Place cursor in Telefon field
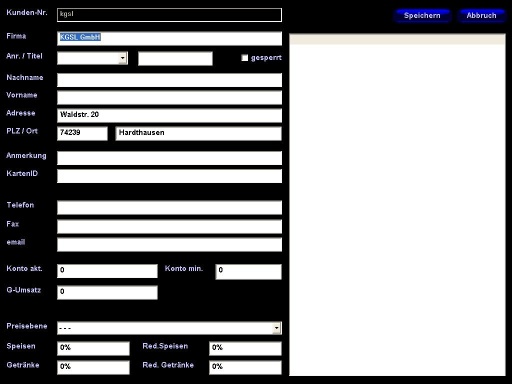Screen dimensions: 512x384 (x=169, y=207)
